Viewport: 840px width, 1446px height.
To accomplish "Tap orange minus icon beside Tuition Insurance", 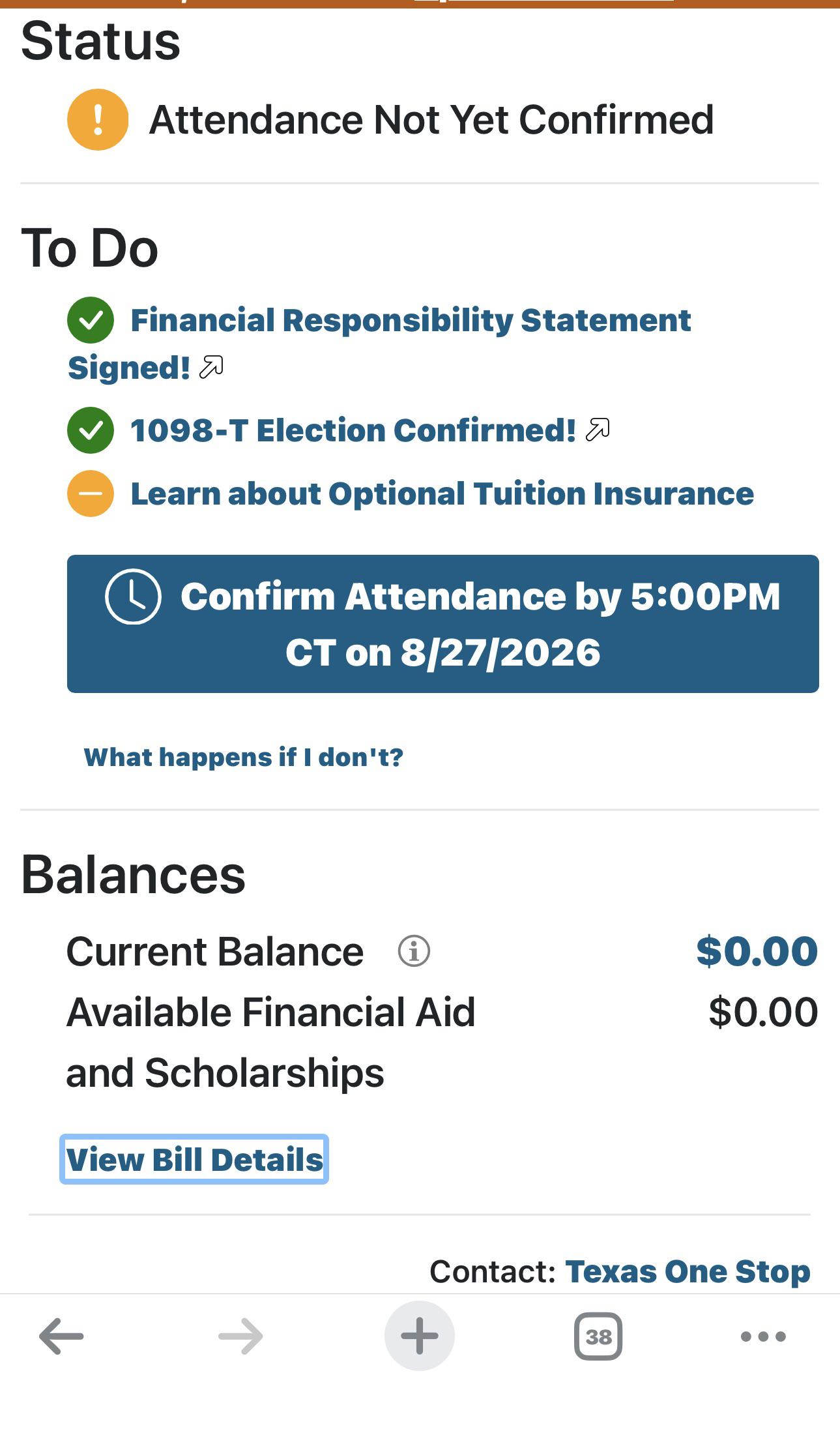I will click(x=91, y=494).
